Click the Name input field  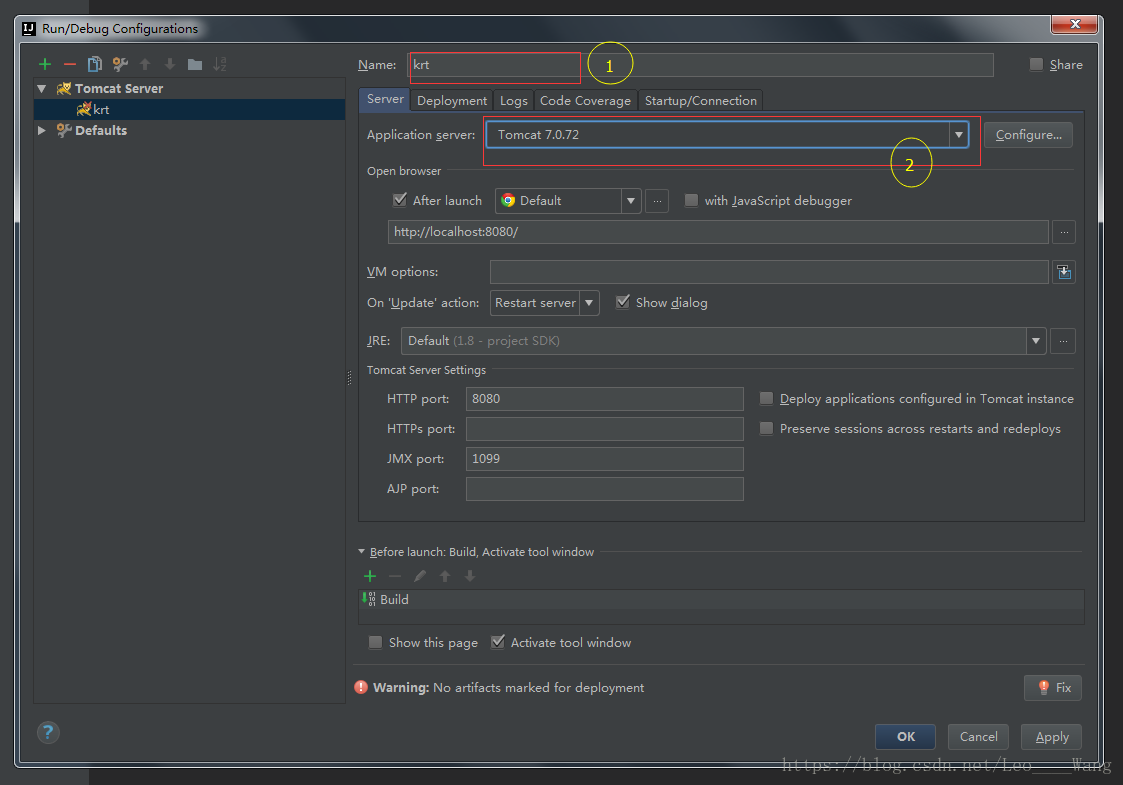pyautogui.click(x=700, y=64)
